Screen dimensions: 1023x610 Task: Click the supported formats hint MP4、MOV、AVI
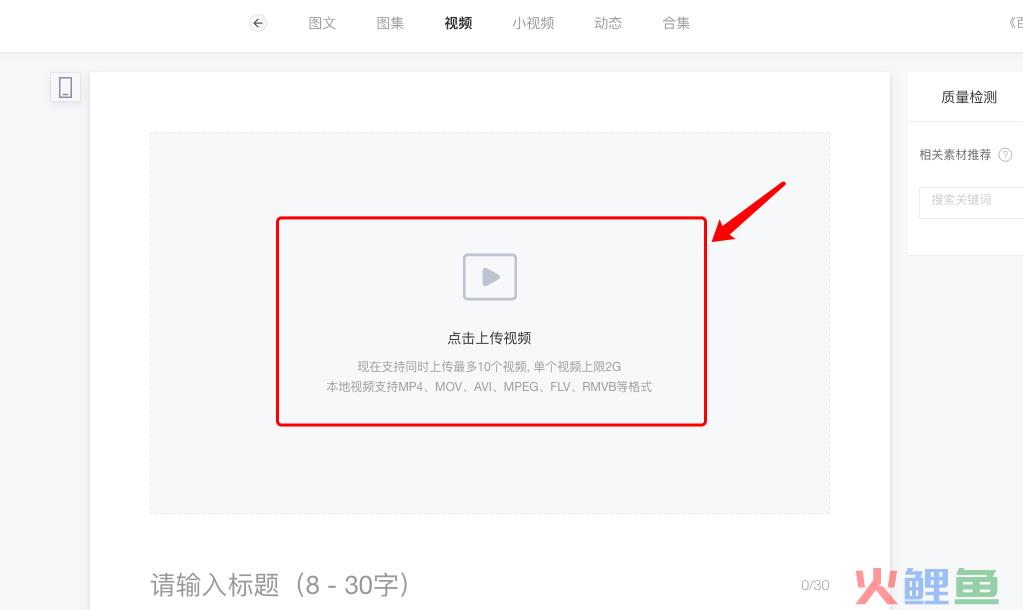(489, 387)
